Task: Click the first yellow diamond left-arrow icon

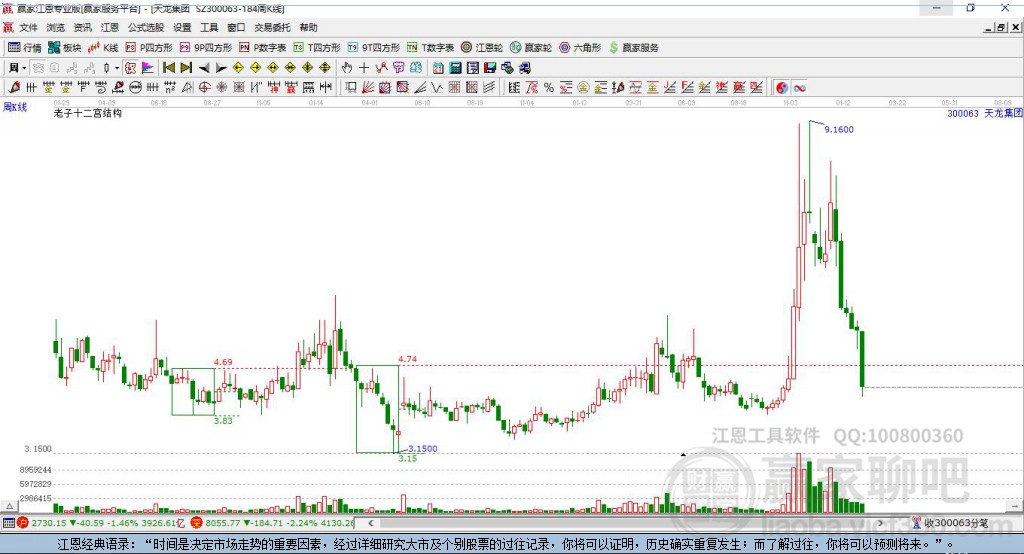Action: [238, 68]
